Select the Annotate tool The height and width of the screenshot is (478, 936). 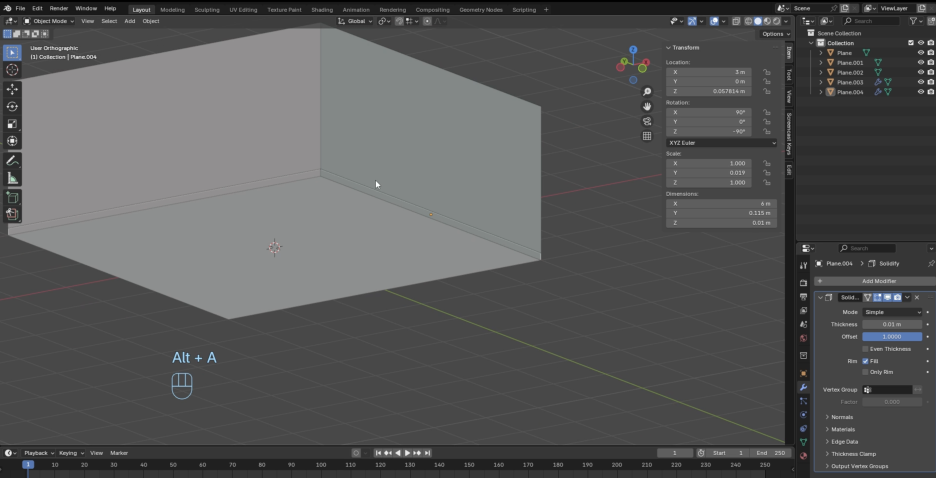[12, 161]
